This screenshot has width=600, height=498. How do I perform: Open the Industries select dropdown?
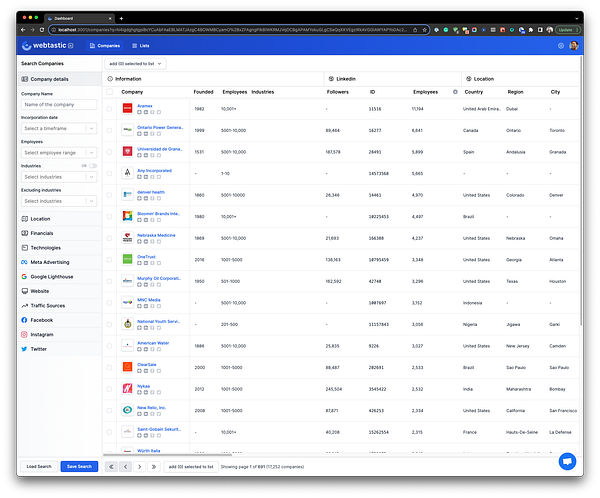coord(59,177)
